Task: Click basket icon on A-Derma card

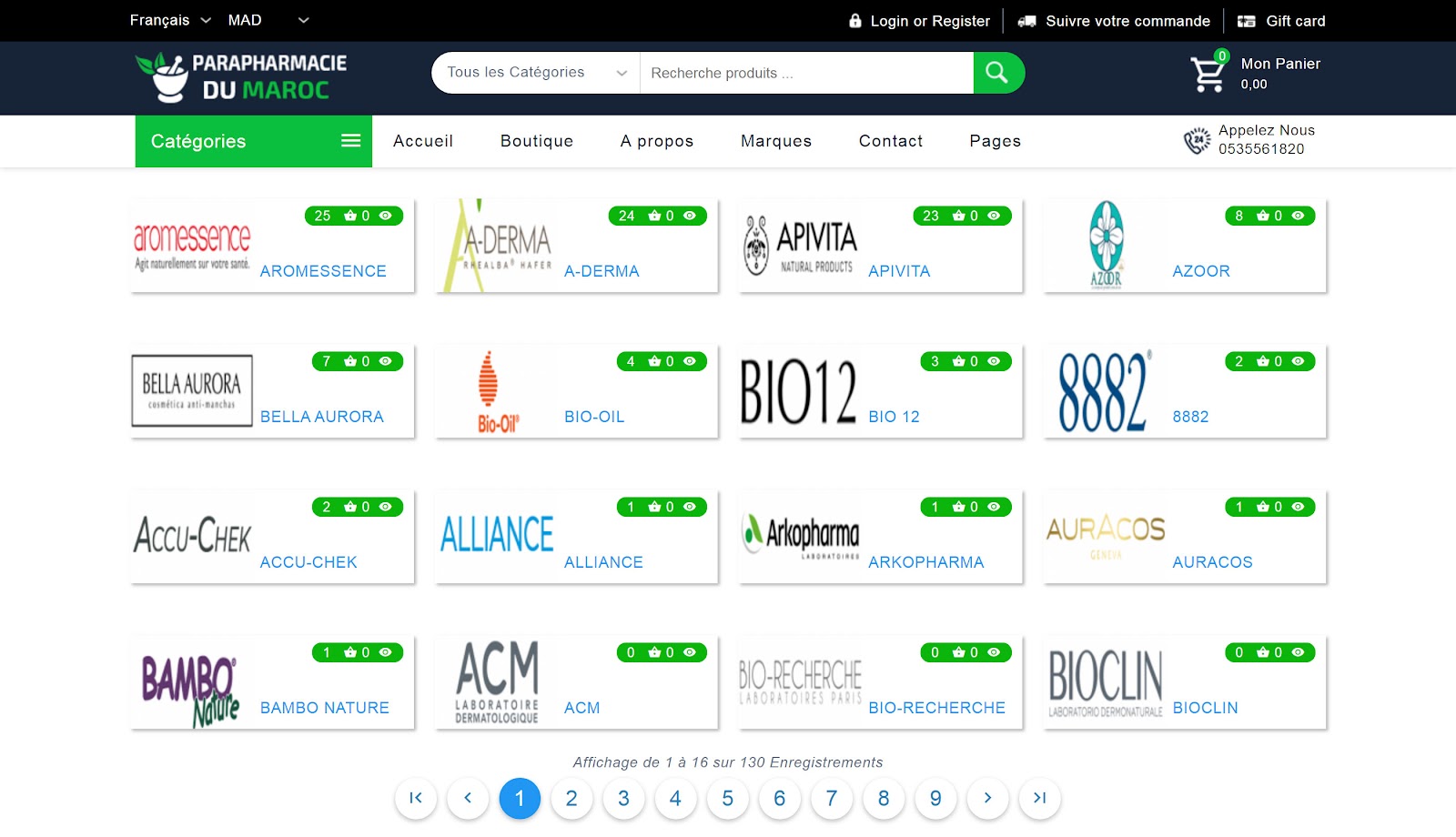Action: click(x=654, y=216)
